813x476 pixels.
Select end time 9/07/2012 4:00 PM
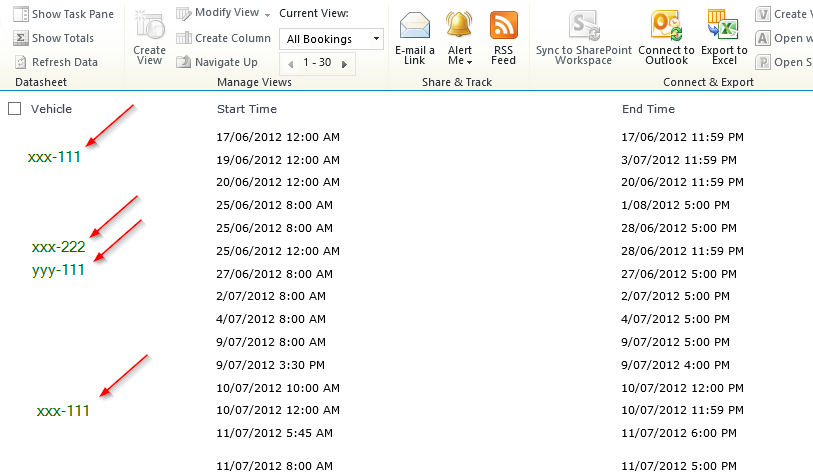coord(676,365)
